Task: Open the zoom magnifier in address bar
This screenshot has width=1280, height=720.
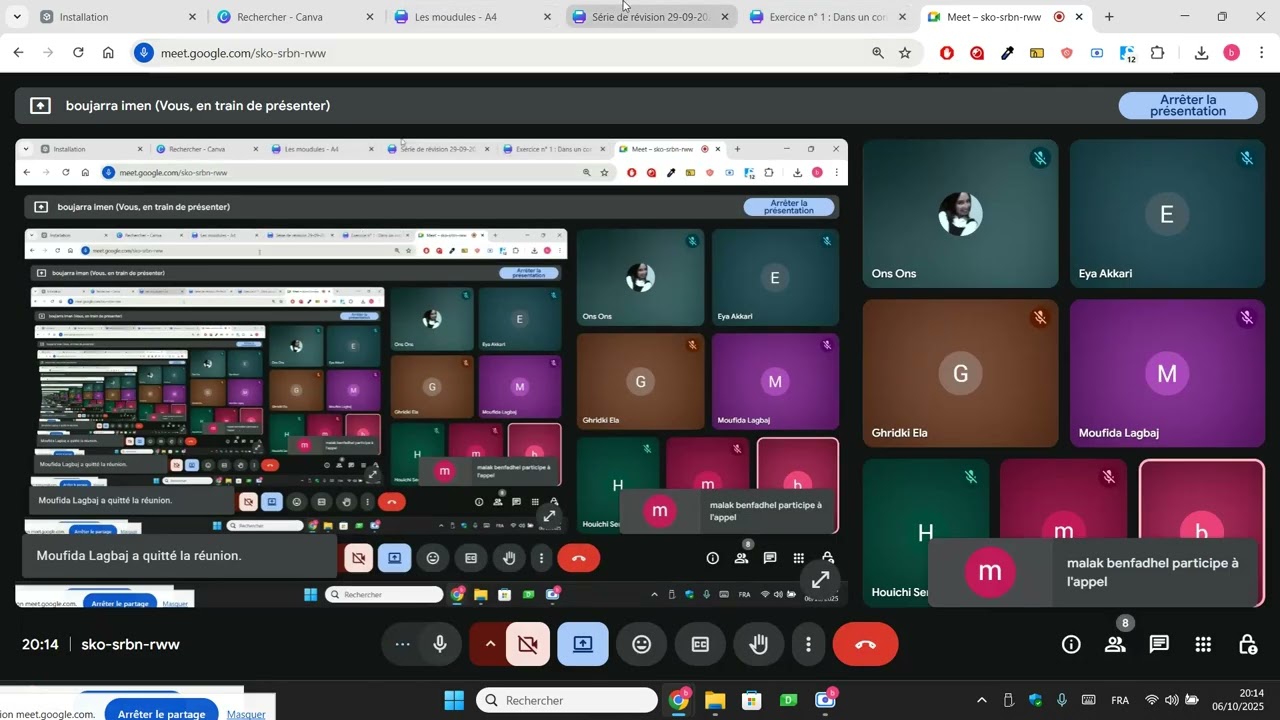Action: (878, 53)
